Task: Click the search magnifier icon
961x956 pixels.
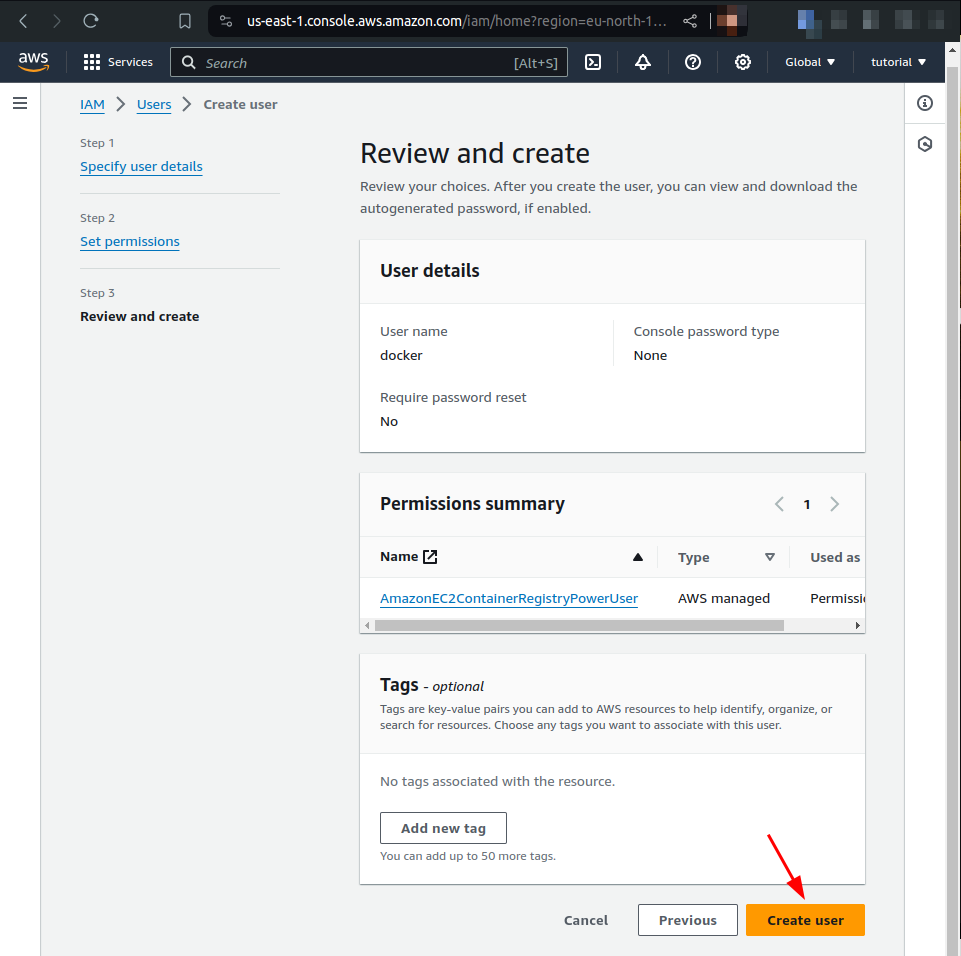Action: [x=189, y=63]
